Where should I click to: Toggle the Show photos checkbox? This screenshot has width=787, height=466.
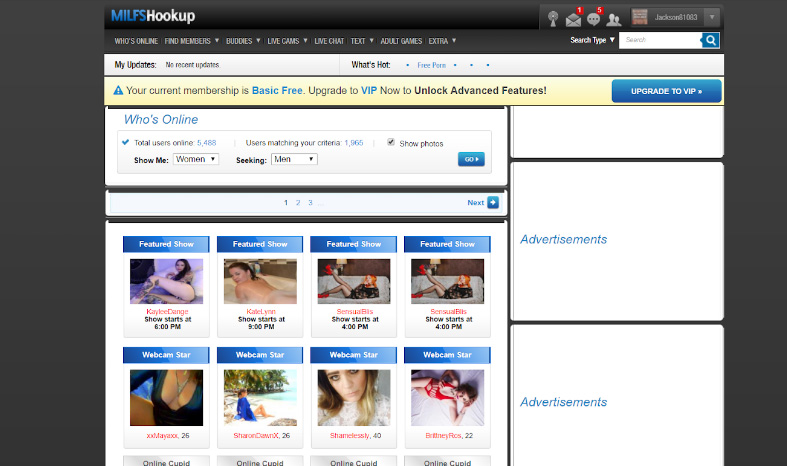(x=390, y=142)
